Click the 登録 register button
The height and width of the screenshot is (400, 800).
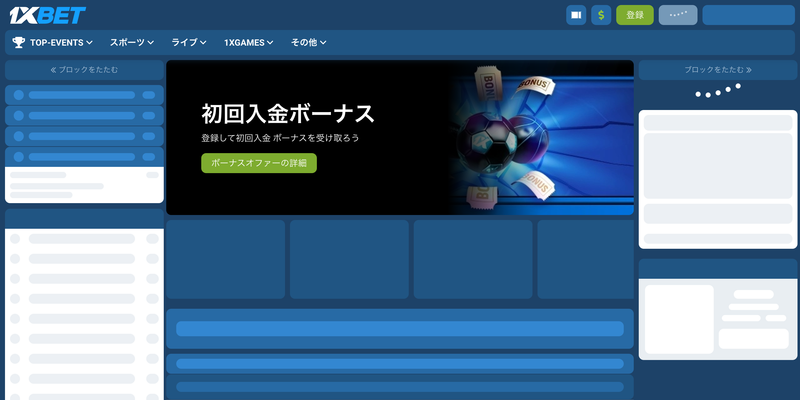click(635, 15)
